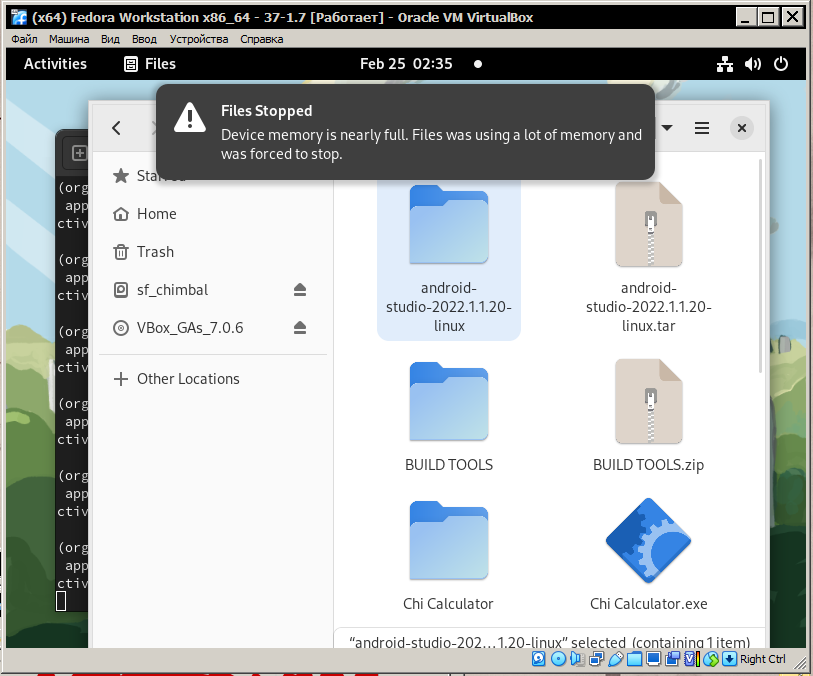
Task: Open the Справка menu in VirtualBox
Action: 261,39
